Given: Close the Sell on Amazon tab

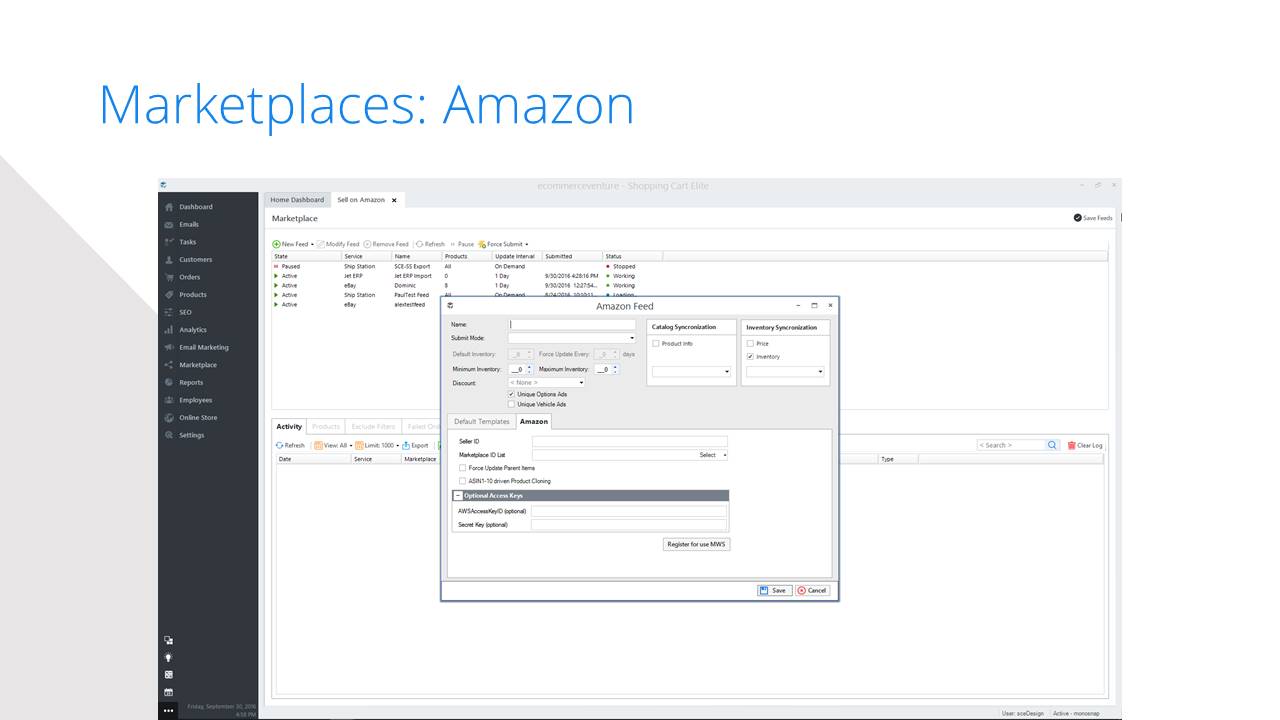Looking at the screenshot, I should (x=394, y=200).
